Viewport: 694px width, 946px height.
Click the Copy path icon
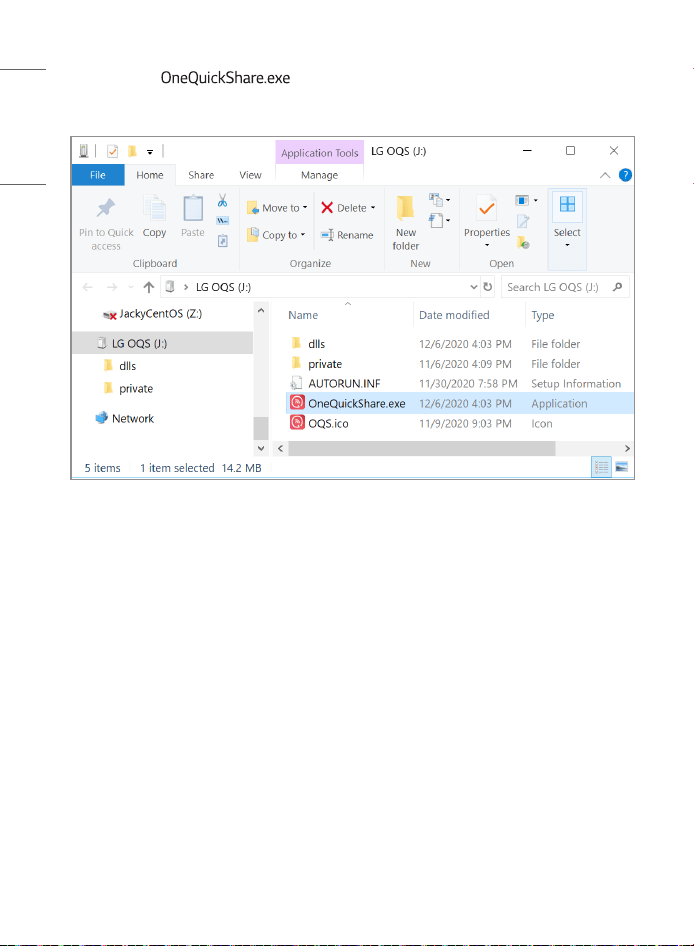(x=223, y=221)
